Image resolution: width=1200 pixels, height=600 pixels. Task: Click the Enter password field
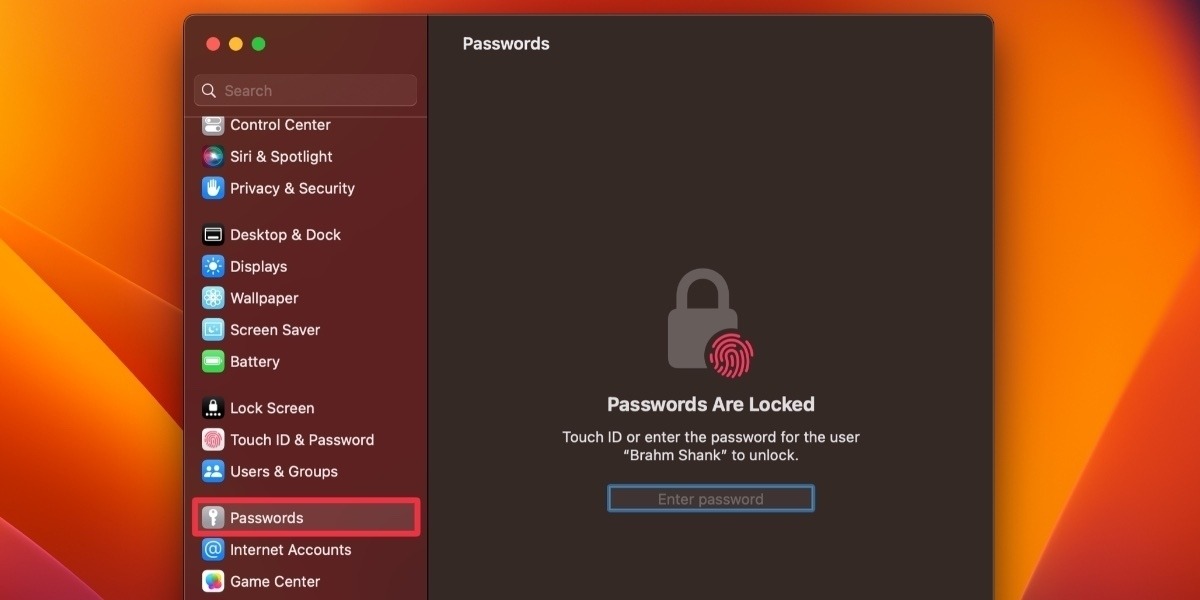710,499
